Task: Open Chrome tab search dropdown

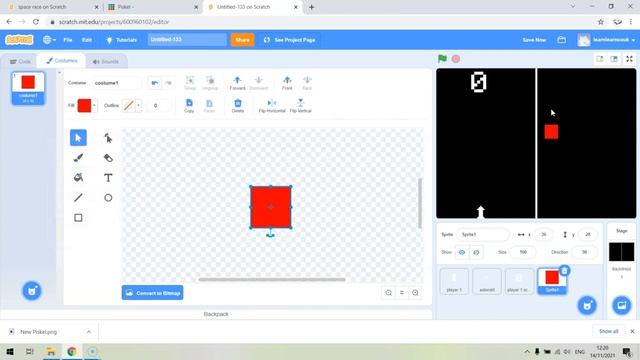Action: [573, 7]
